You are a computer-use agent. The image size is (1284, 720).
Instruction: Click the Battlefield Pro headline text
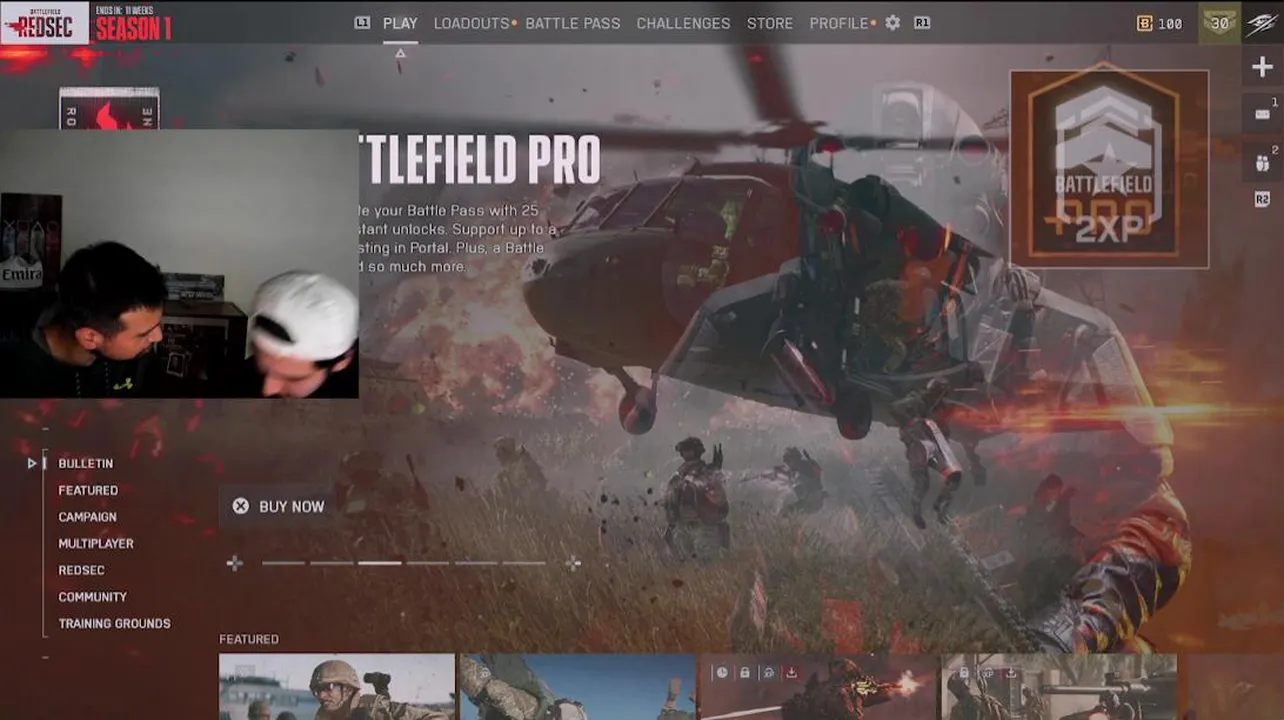point(480,160)
